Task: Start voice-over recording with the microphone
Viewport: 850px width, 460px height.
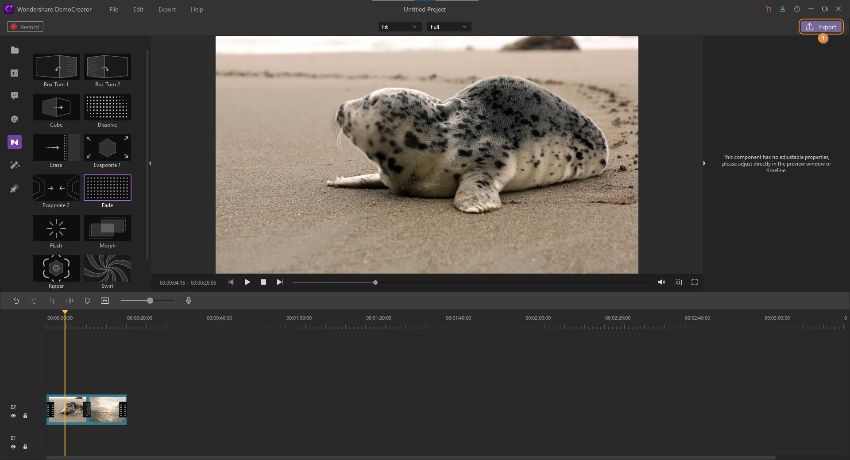Action: click(189, 301)
